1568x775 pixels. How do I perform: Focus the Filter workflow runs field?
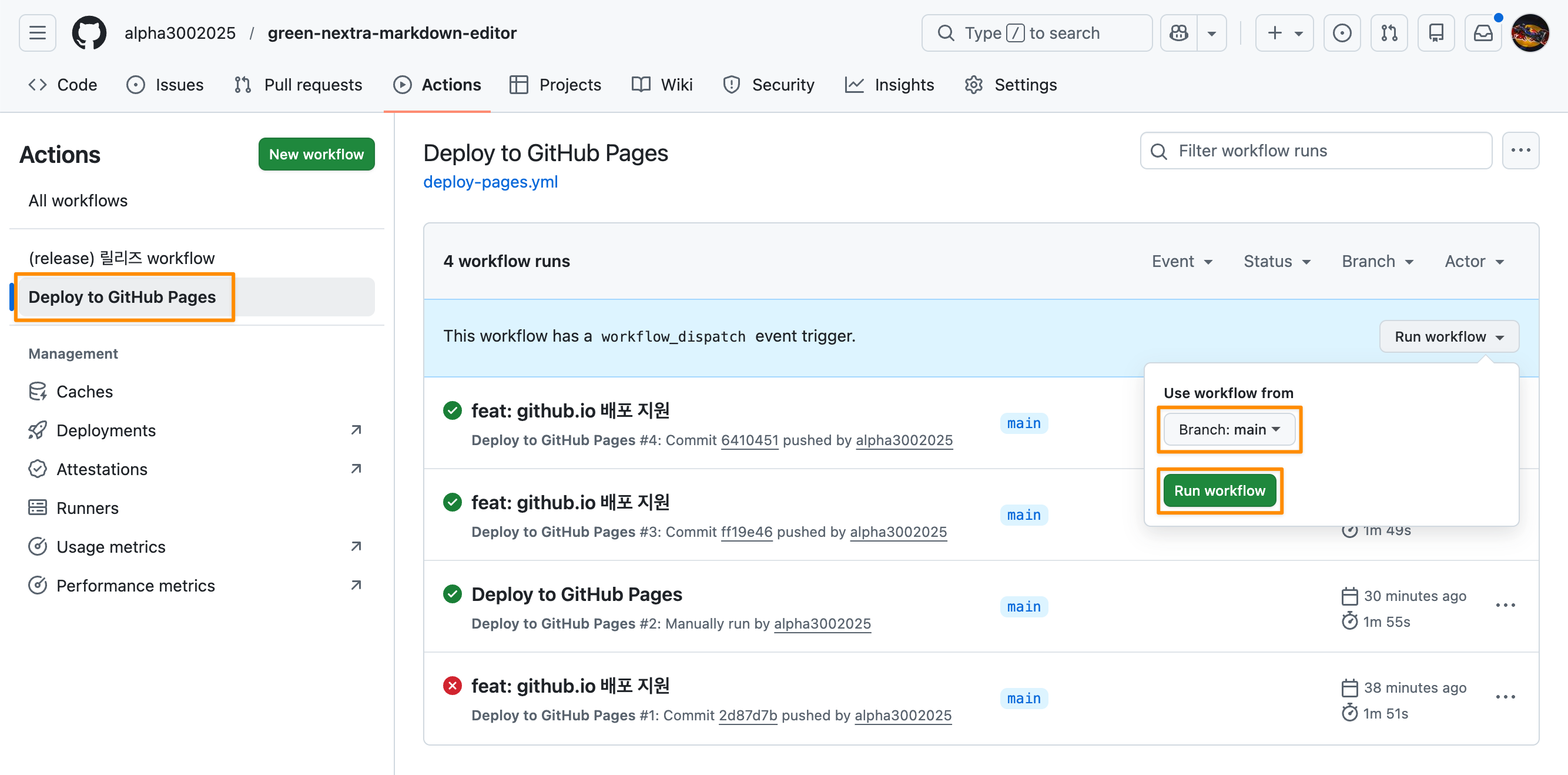(x=1315, y=151)
